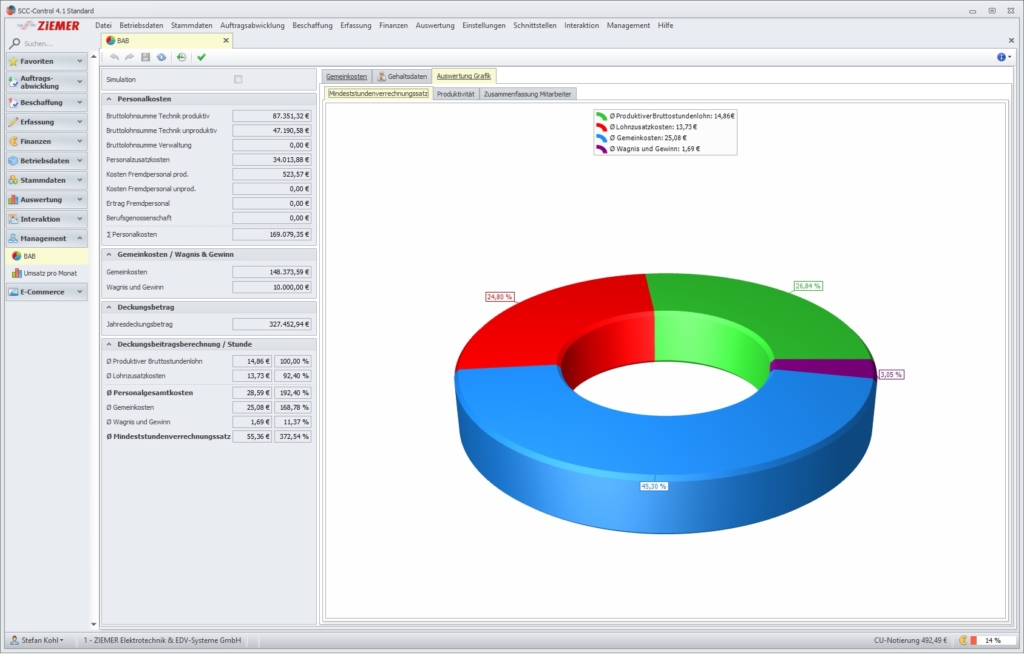
Task: Close the BAB document tab
Action: [226, 40]
